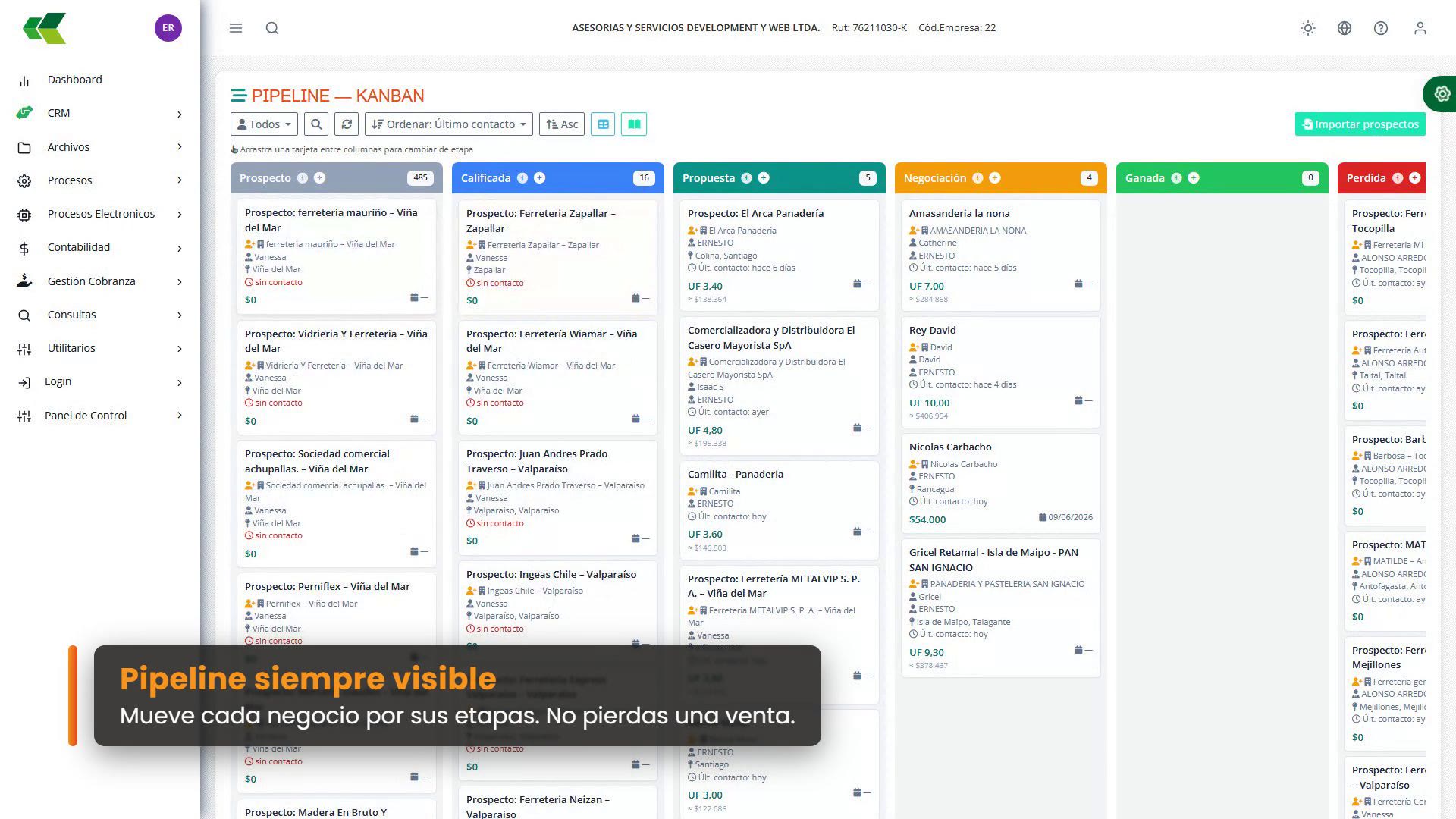This screenshot has width=1456, height=819.
Task: Show info for Prospecto column
Action: 303,178
